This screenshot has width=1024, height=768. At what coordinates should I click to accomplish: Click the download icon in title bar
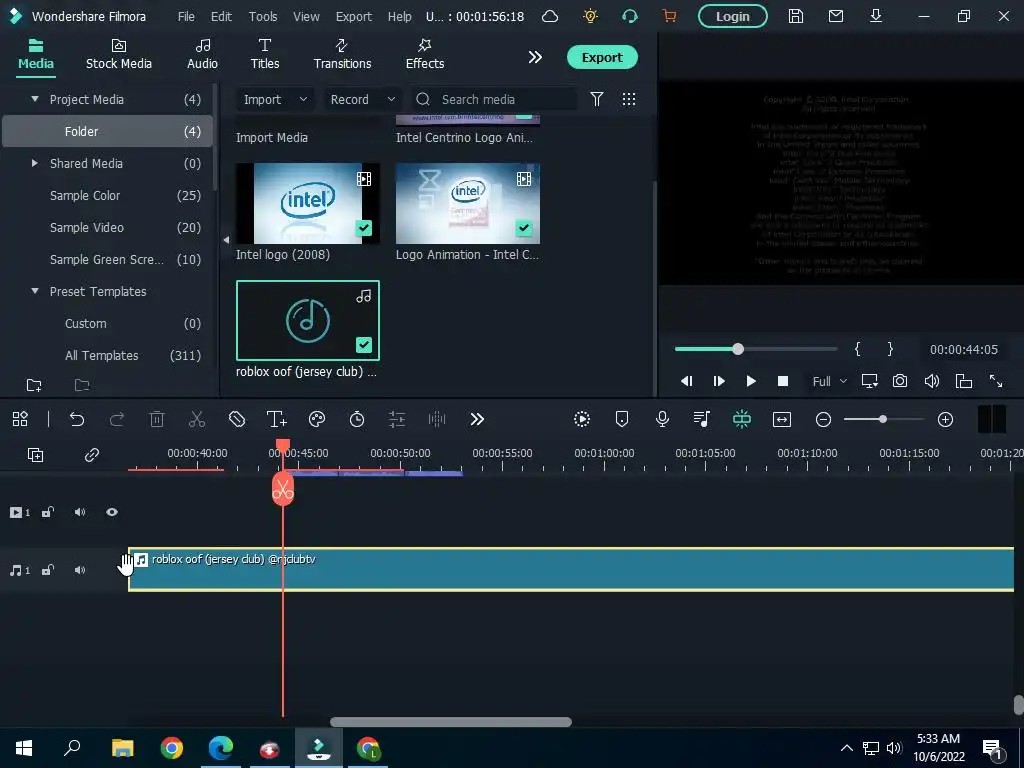click(876, 16)
